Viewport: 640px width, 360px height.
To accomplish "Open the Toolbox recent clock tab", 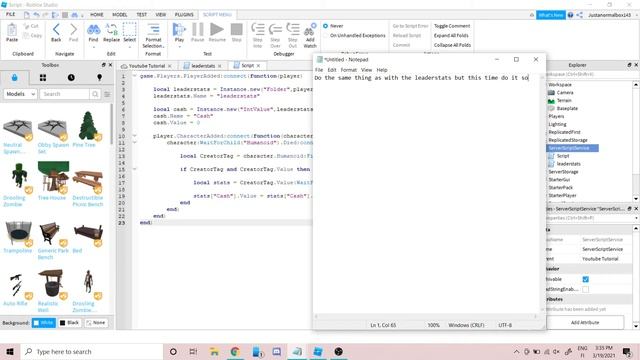I will [x=71, y=78].
